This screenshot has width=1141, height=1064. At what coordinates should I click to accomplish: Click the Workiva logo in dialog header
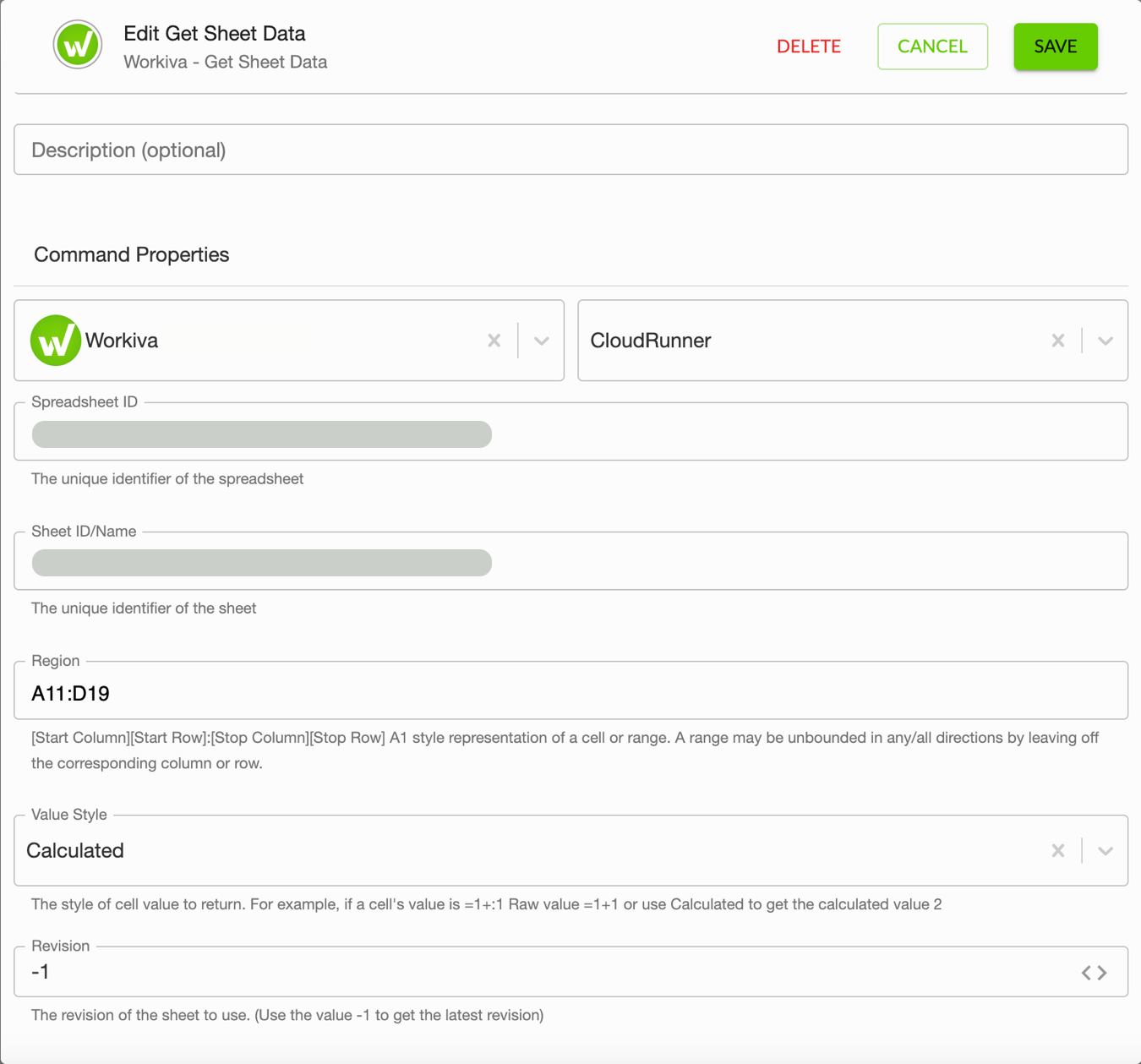[78, 45]
